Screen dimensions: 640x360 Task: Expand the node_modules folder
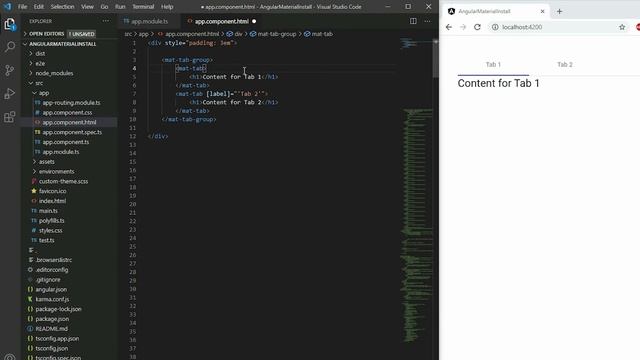(x=54, y=73)
